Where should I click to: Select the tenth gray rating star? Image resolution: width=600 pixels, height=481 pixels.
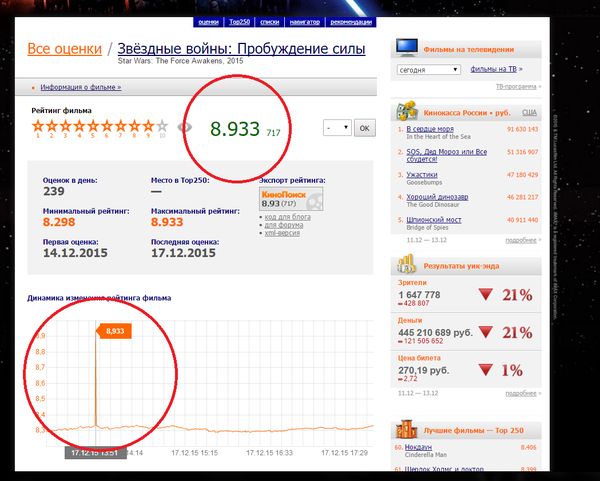tap(162, 126)
